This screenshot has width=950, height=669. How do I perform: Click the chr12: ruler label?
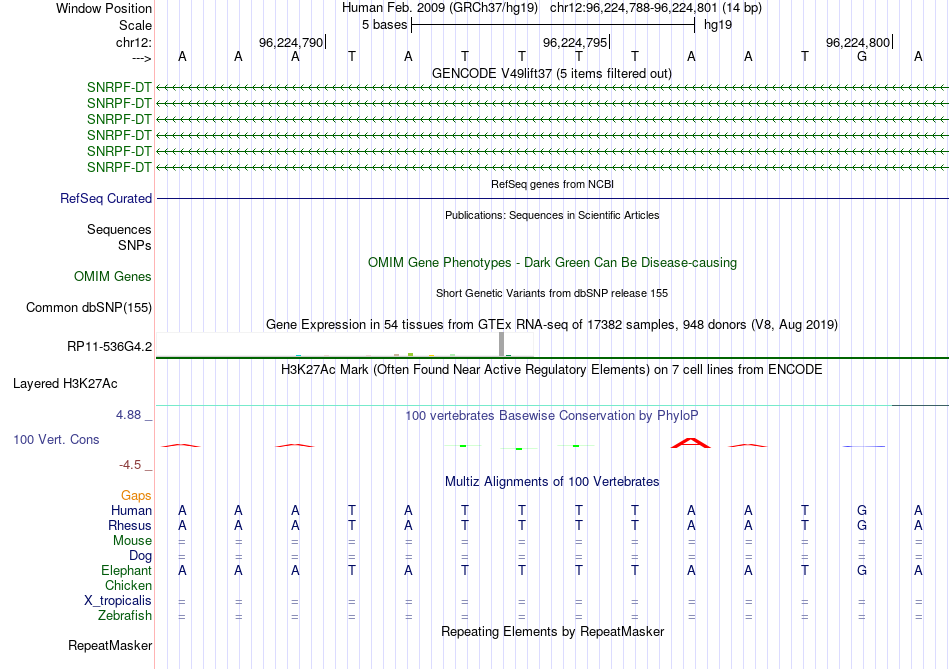(x=133, y=42)
